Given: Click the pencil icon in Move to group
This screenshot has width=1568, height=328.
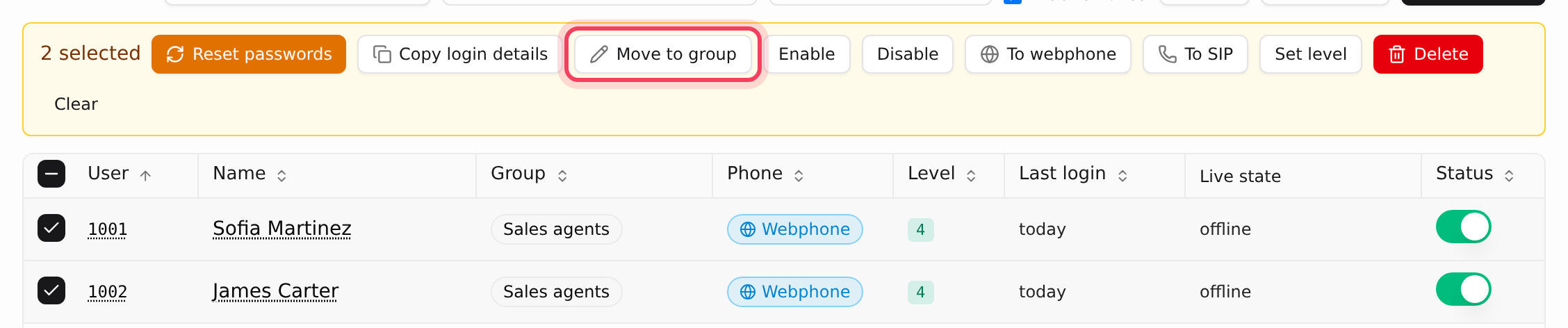Looking at the screenshot, I should coord(599,54).
